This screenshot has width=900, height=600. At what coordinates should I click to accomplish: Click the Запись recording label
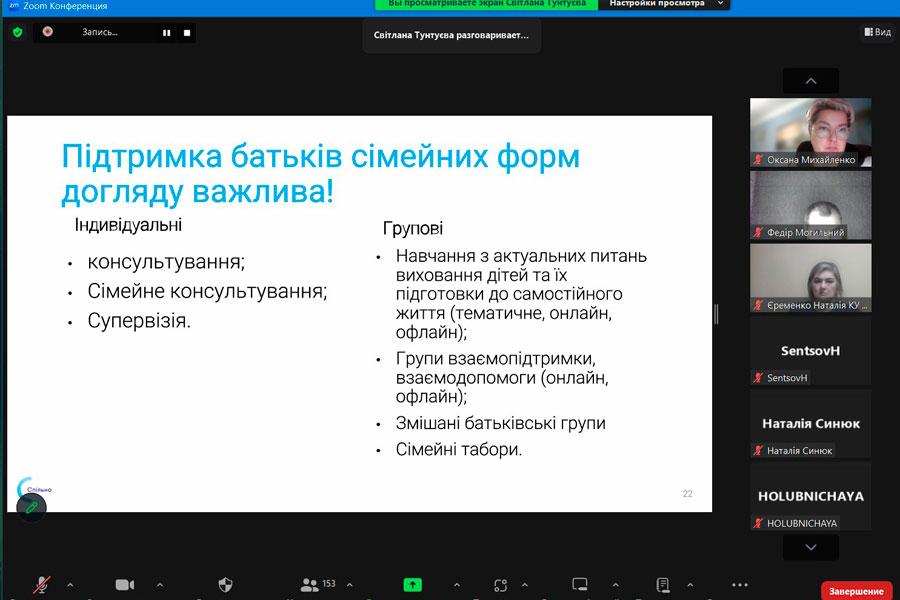click(100, 32)
